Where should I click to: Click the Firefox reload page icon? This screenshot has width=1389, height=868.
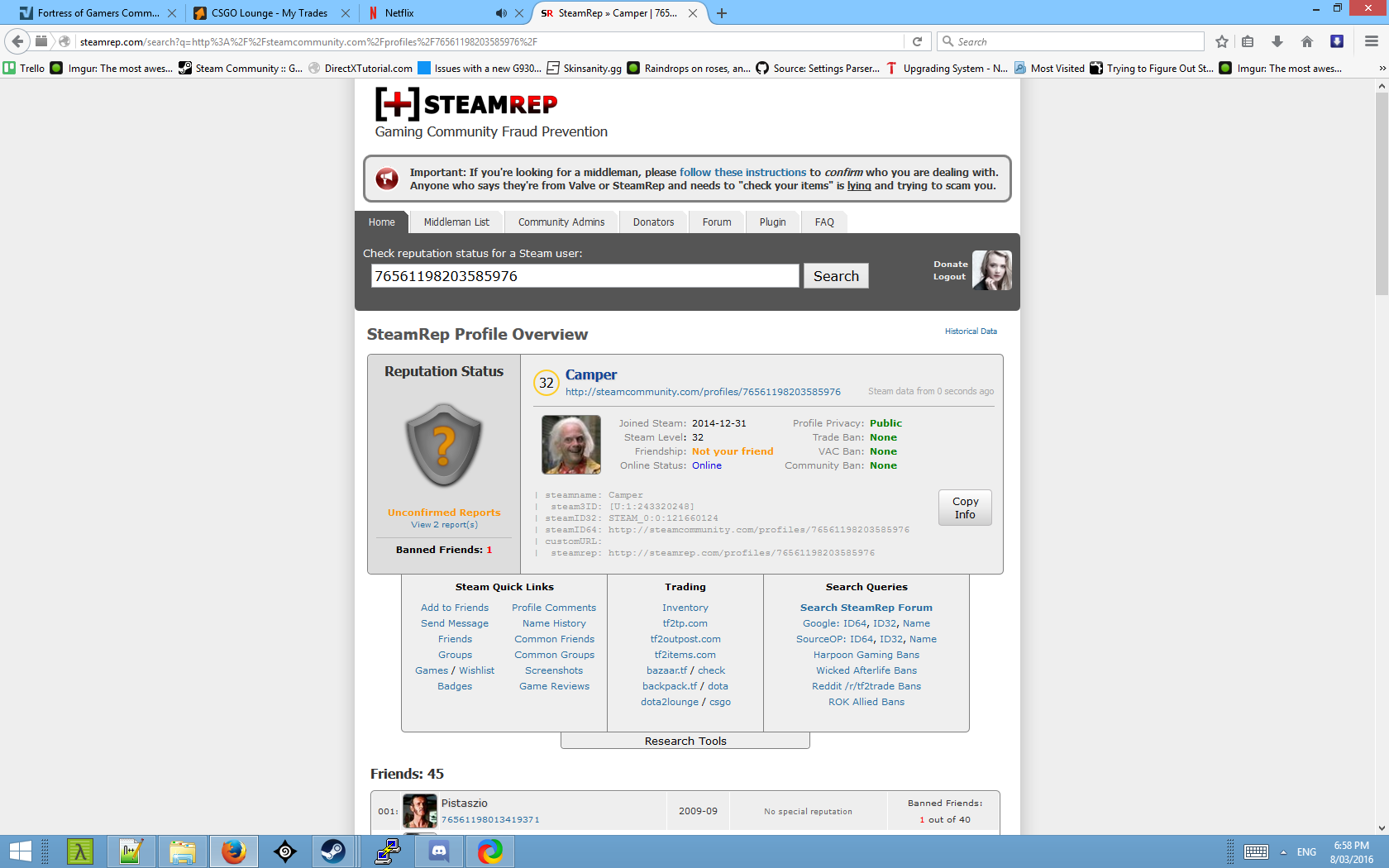(917, 41)
